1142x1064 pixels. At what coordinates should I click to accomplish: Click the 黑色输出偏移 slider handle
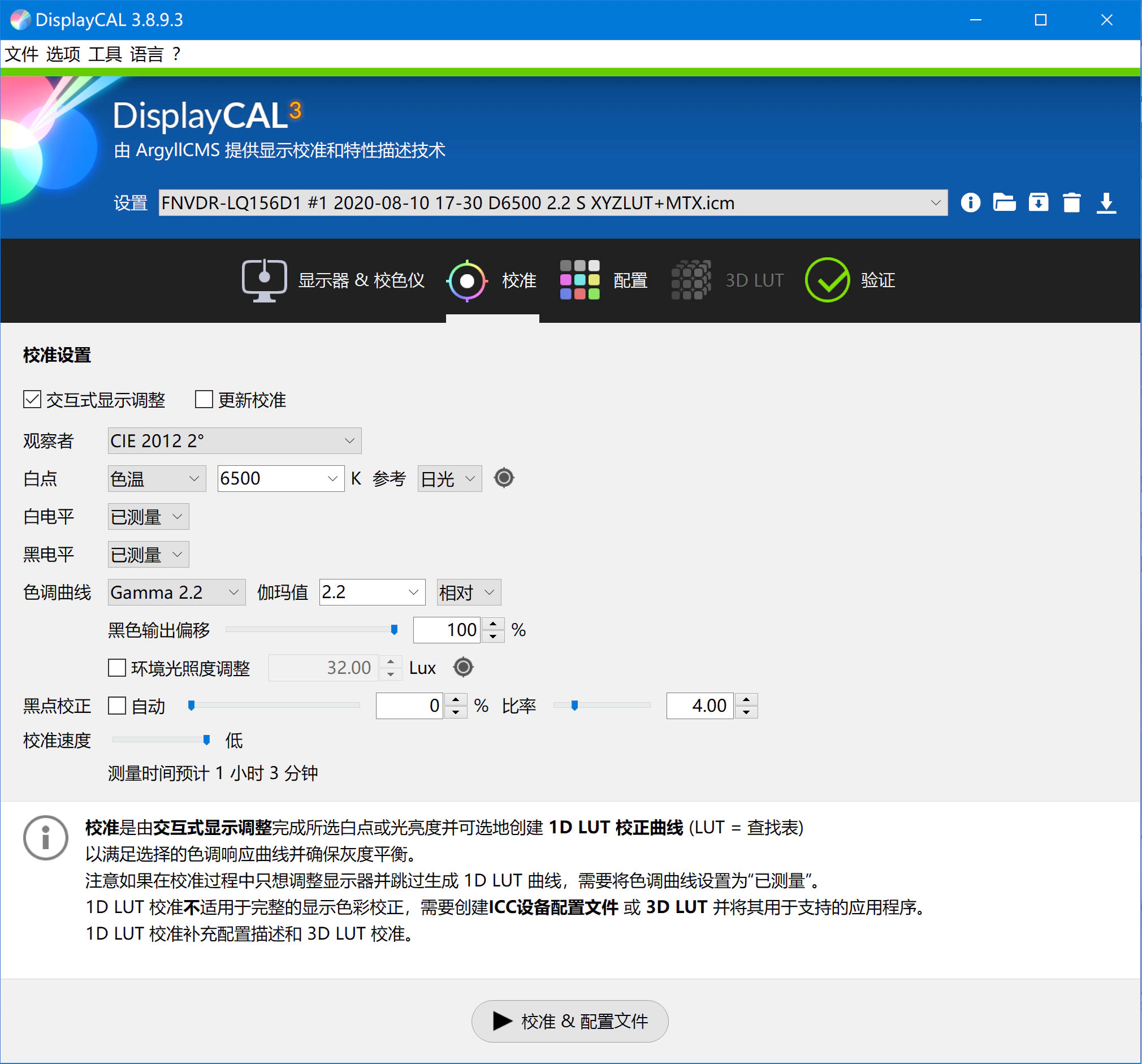pos(394,630)
